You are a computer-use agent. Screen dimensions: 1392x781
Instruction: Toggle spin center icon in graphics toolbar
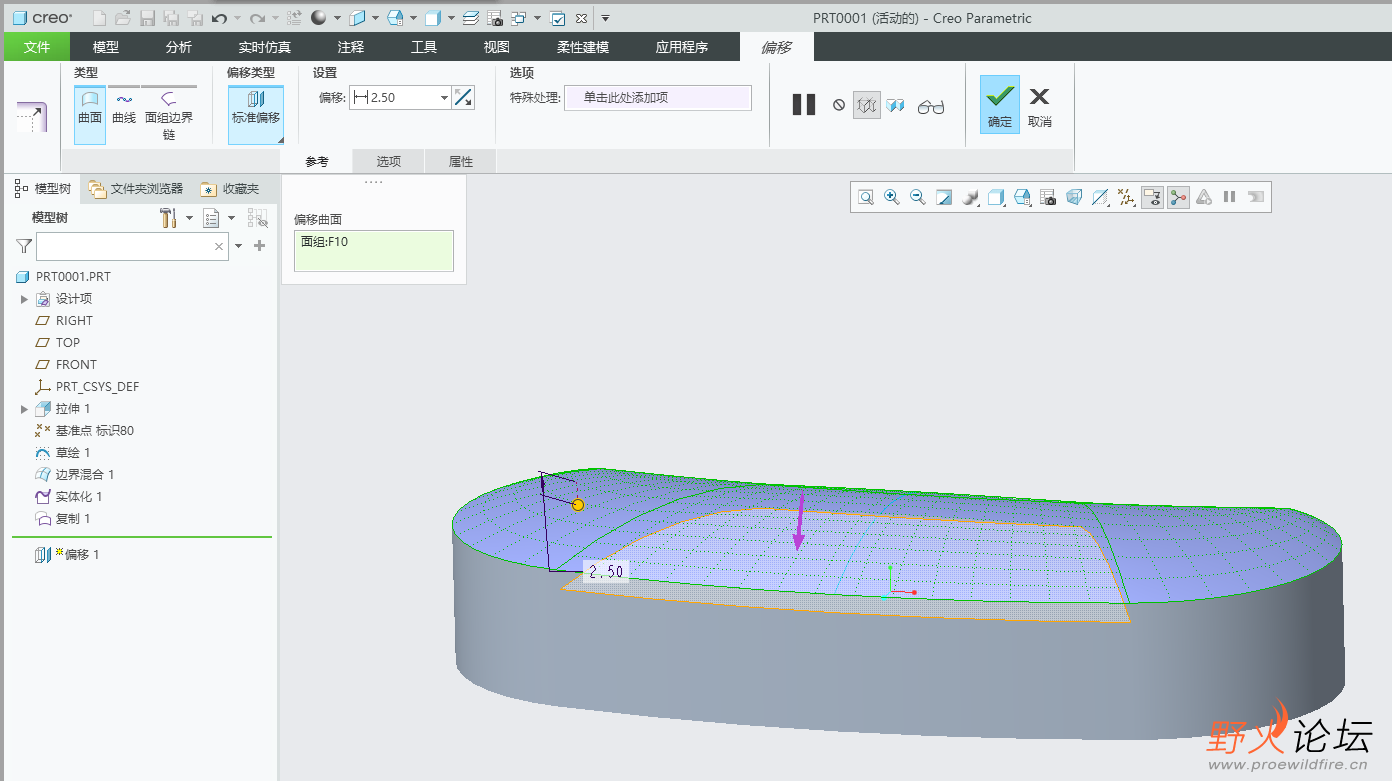[x=1178, y=197]
